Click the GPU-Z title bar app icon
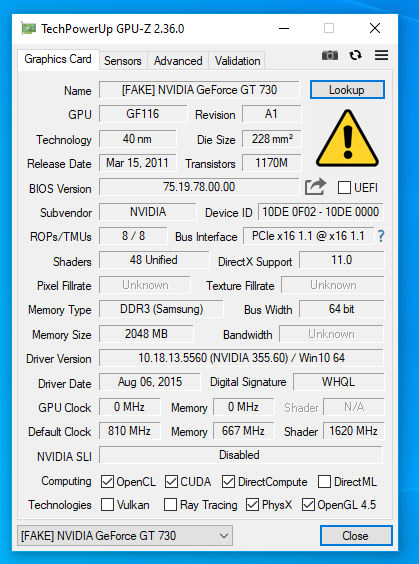The height and width of the screenshot is (564, 419). click(x=28, y=28)
